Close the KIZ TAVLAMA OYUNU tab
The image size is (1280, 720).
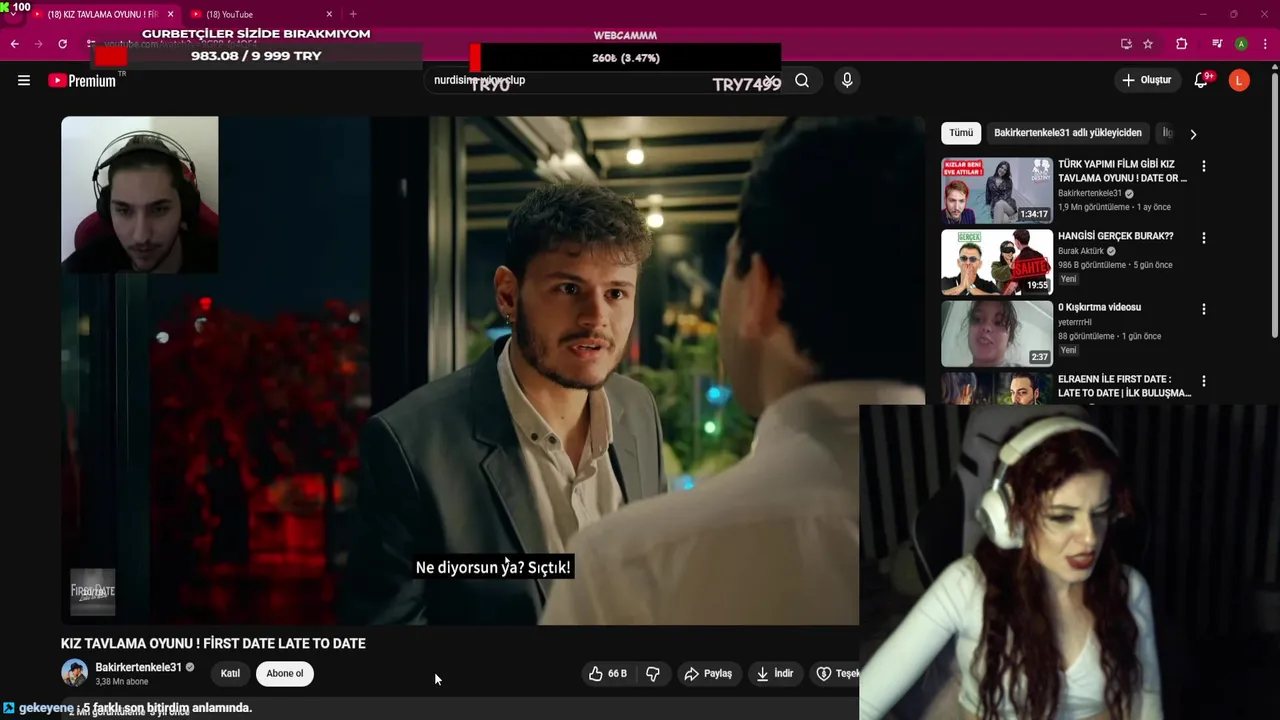[170, 14]
